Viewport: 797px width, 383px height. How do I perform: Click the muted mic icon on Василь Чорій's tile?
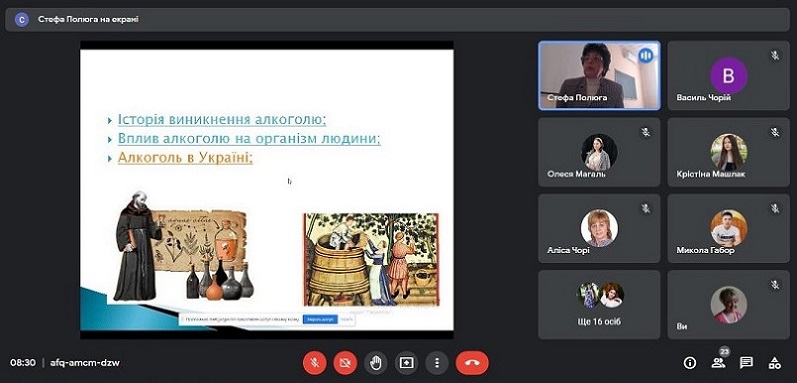775,56
